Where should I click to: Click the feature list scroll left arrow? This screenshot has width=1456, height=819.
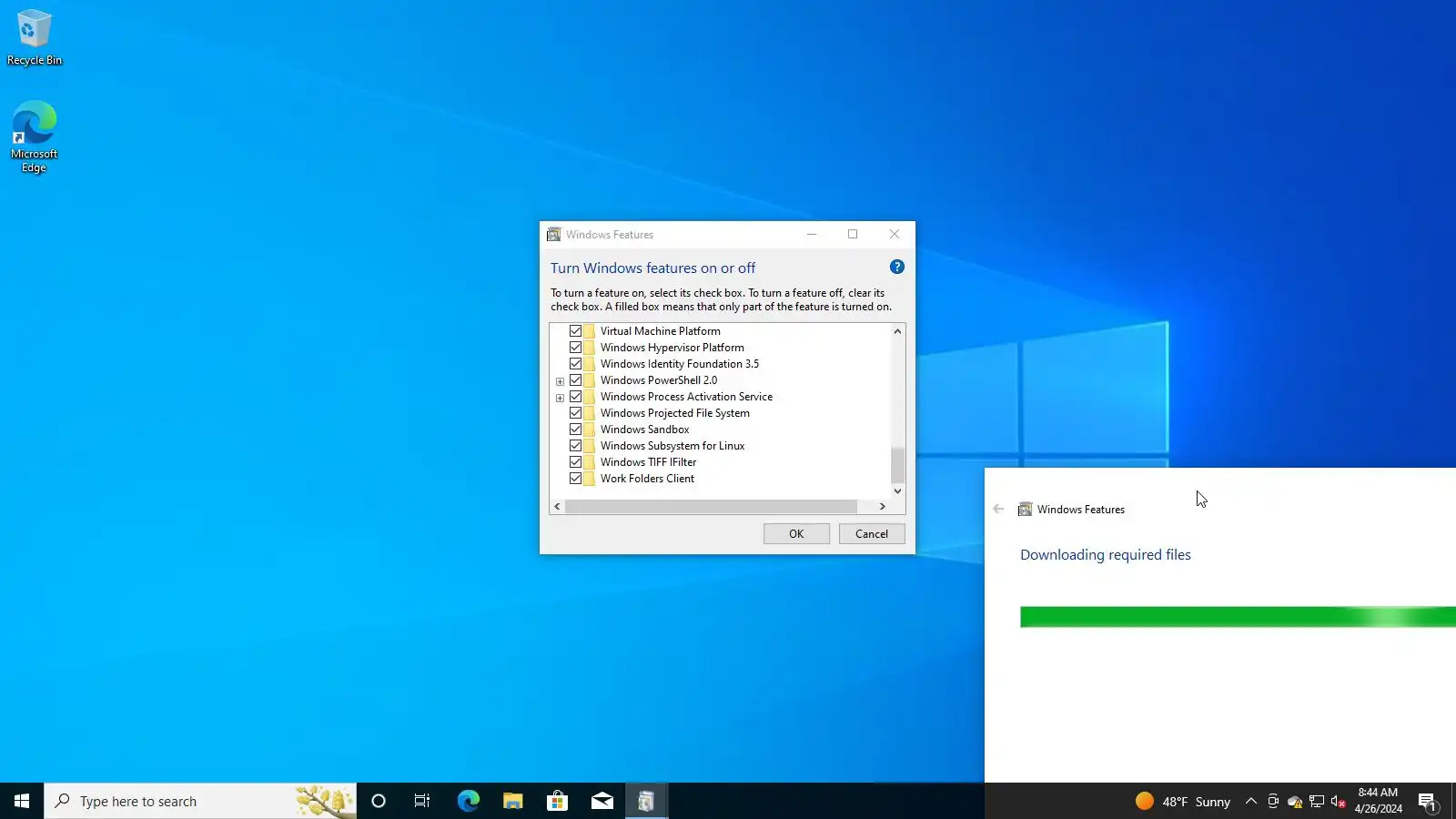click(x=557, y=506)
